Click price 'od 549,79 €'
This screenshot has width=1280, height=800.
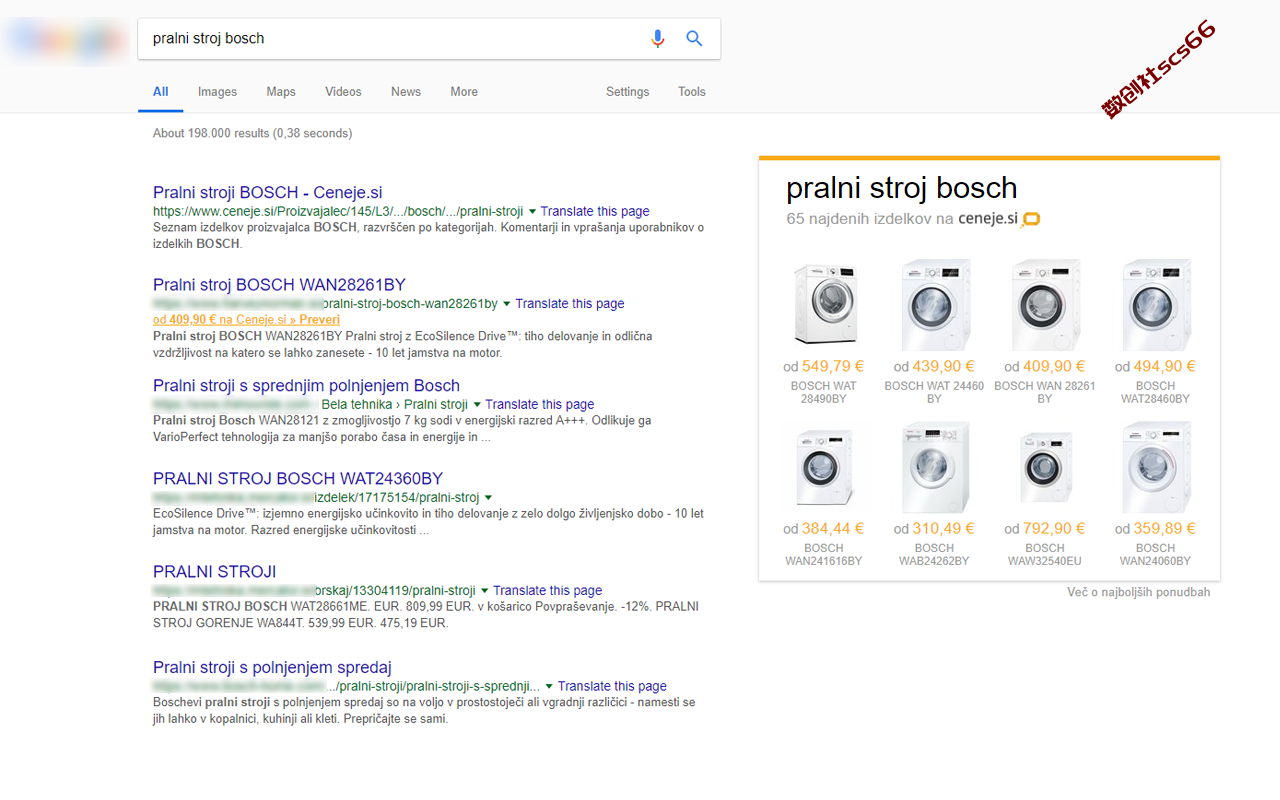point(824,367)
